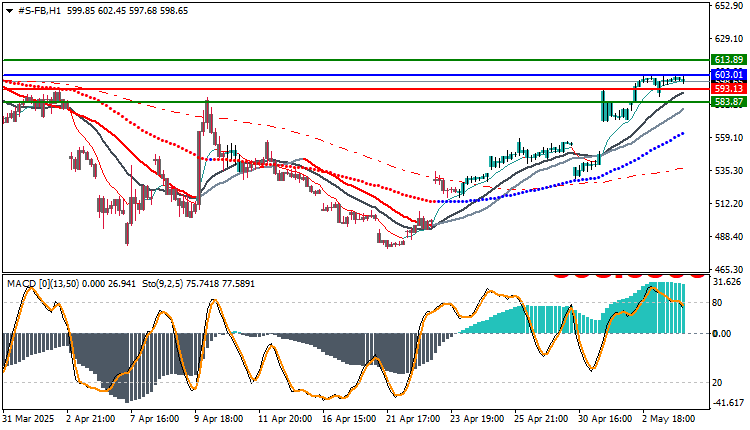
Task: Select the green 613.89 price label
Action: coord(728,60)
